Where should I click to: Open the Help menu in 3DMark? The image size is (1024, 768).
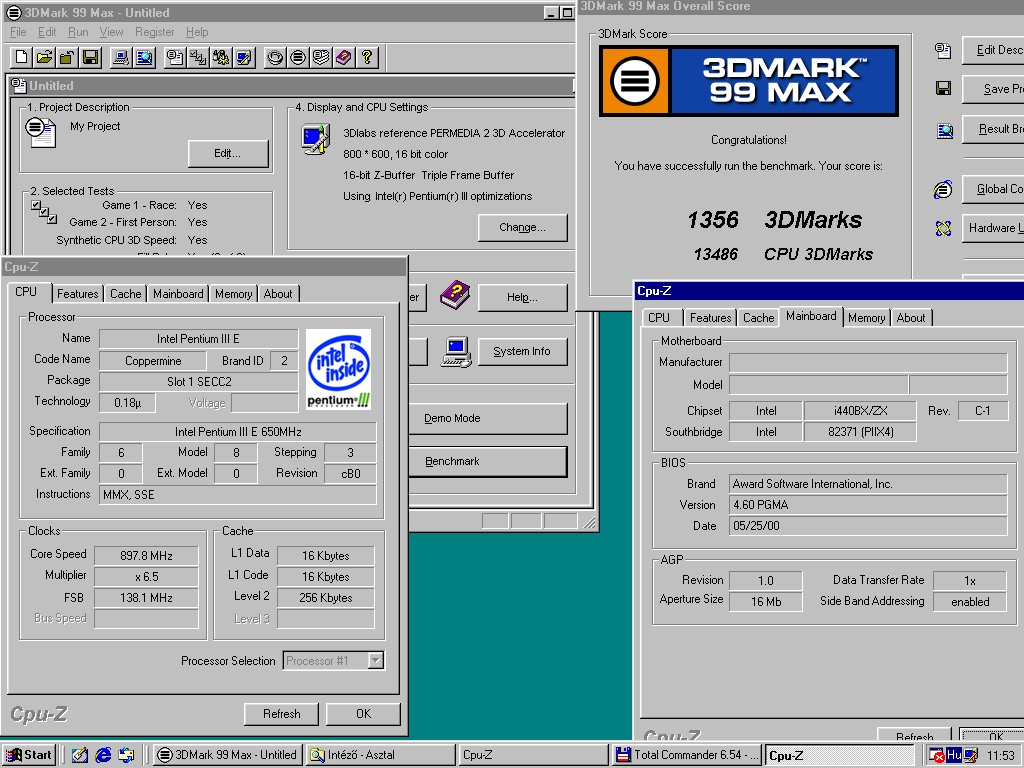[x=197, y=32]
